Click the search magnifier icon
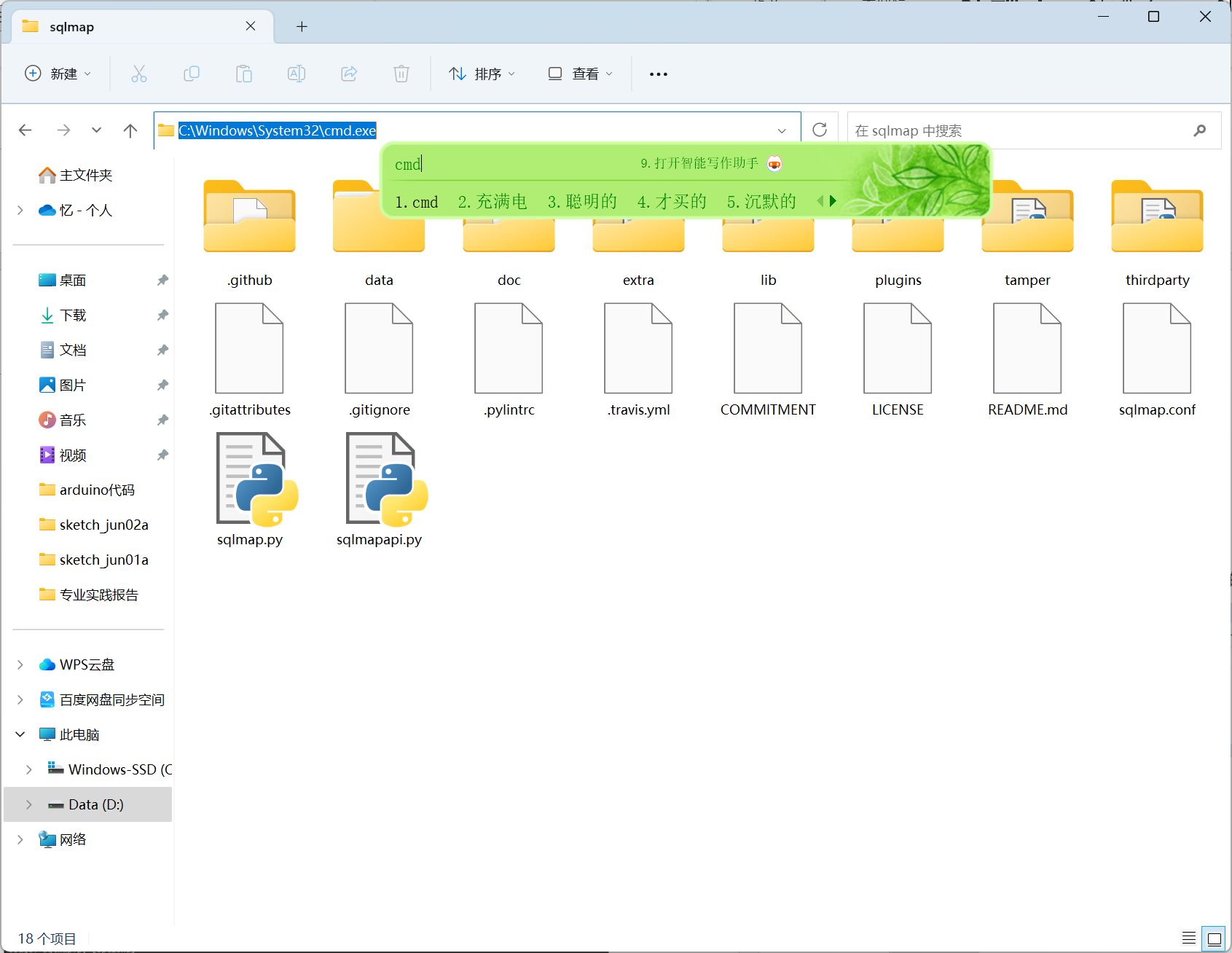This screenshot has height=953, width=1232. (1199, 130)
